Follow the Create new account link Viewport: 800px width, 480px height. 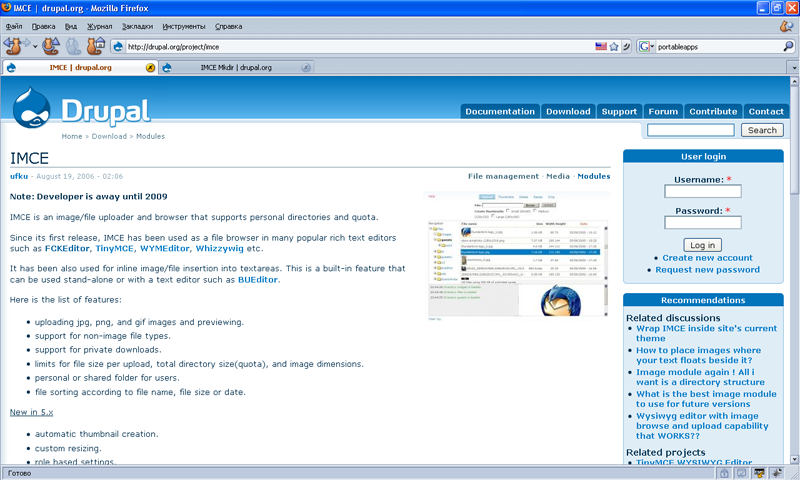coord(707,258)
